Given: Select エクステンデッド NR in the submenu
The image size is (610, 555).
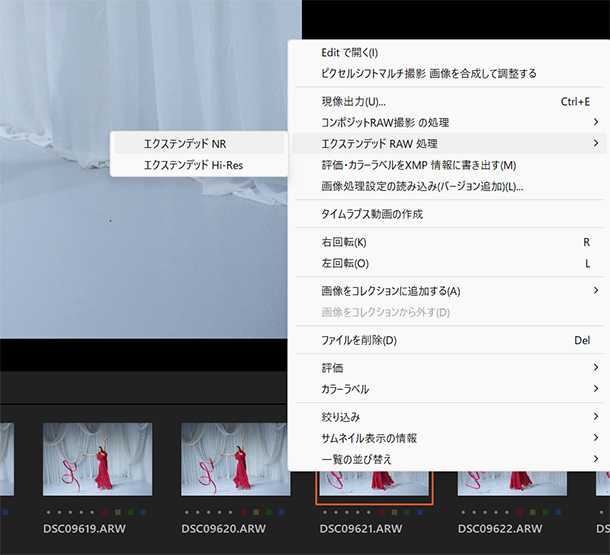Looking at the screenshot, I should coord(199,144).
